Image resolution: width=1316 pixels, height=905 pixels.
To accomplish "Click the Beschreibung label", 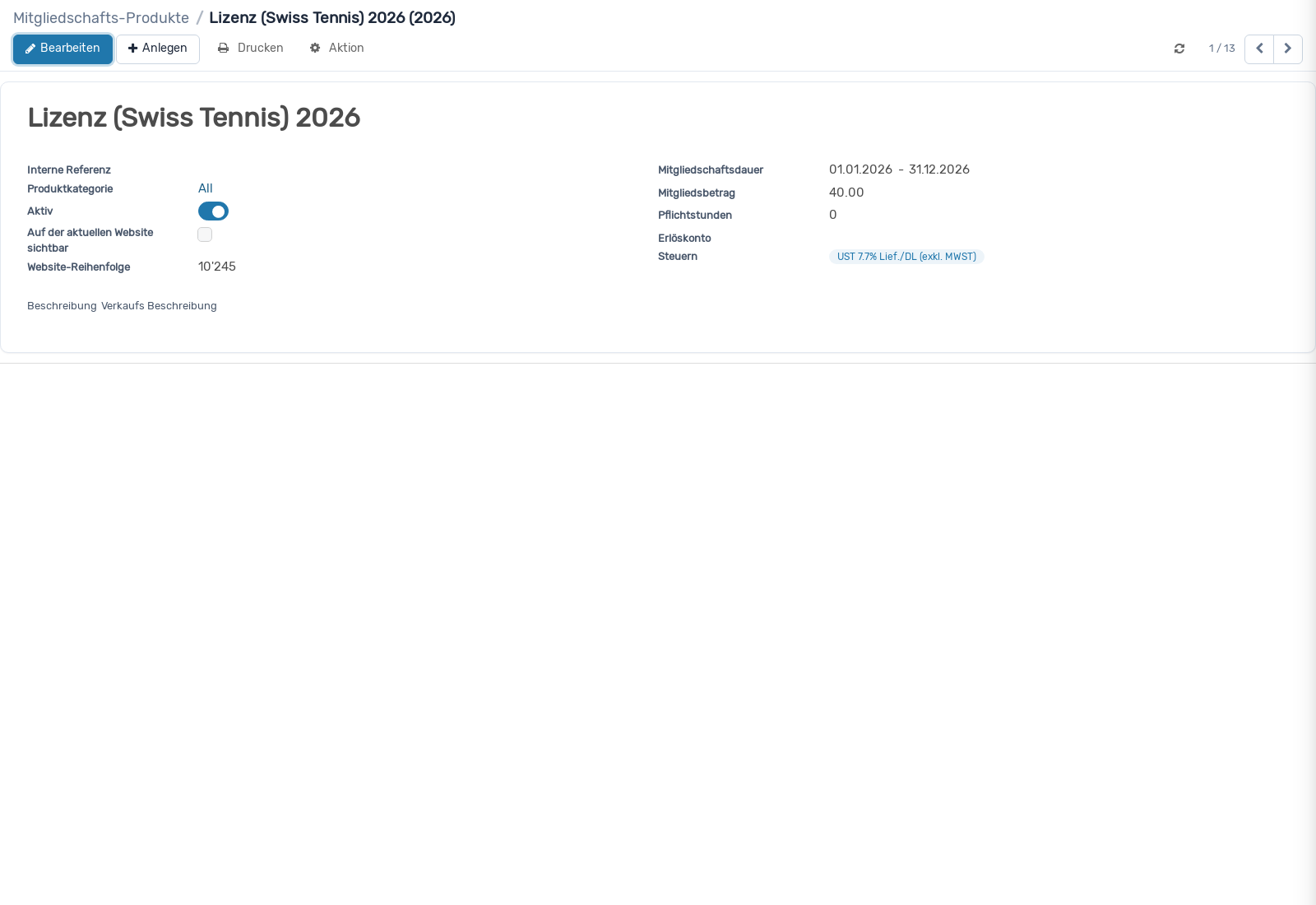I will (x=62, y=306).
